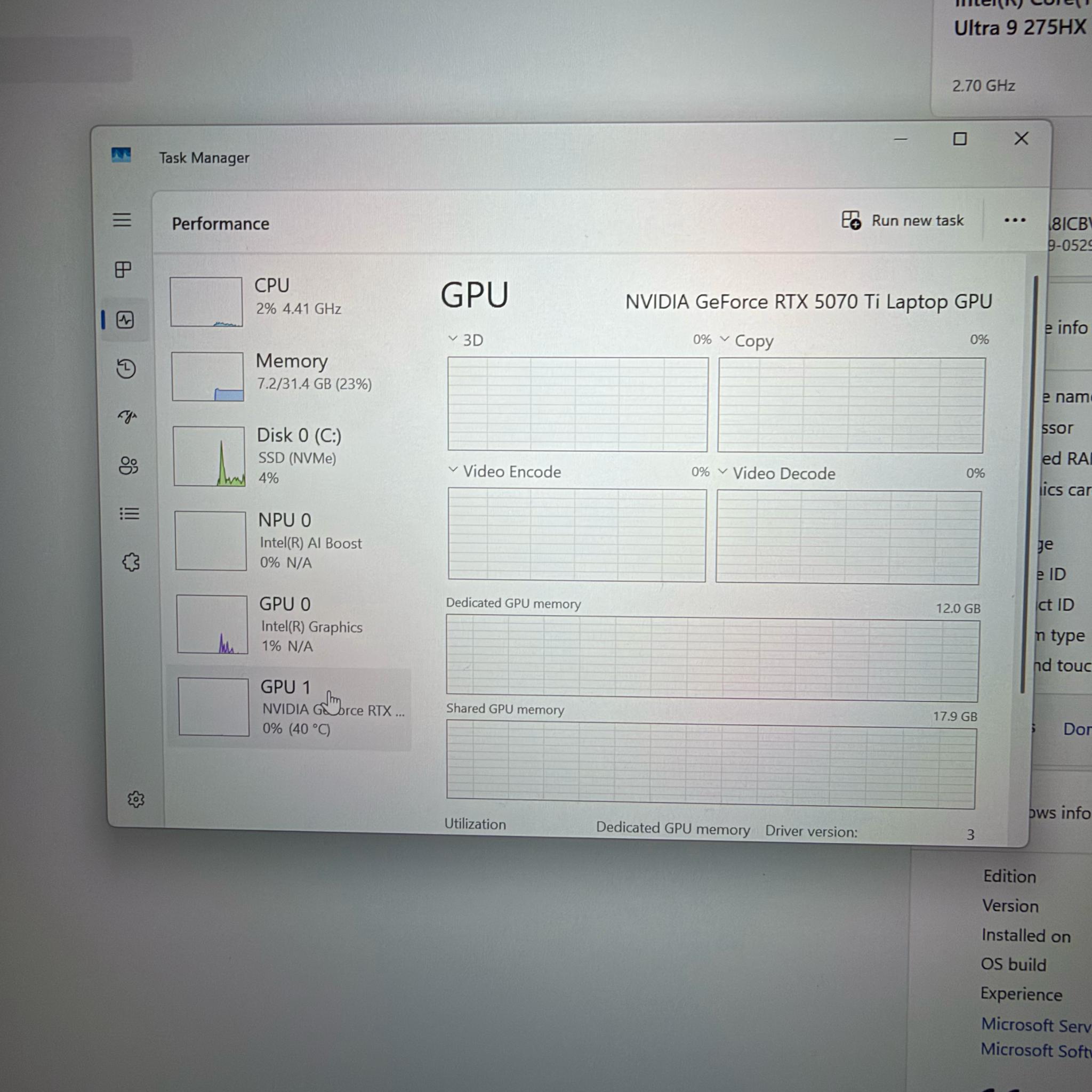Click the OS build label in Settings window
Screen dimensions: 1092x1092
pyautogui.click(x=1014, y=964)
